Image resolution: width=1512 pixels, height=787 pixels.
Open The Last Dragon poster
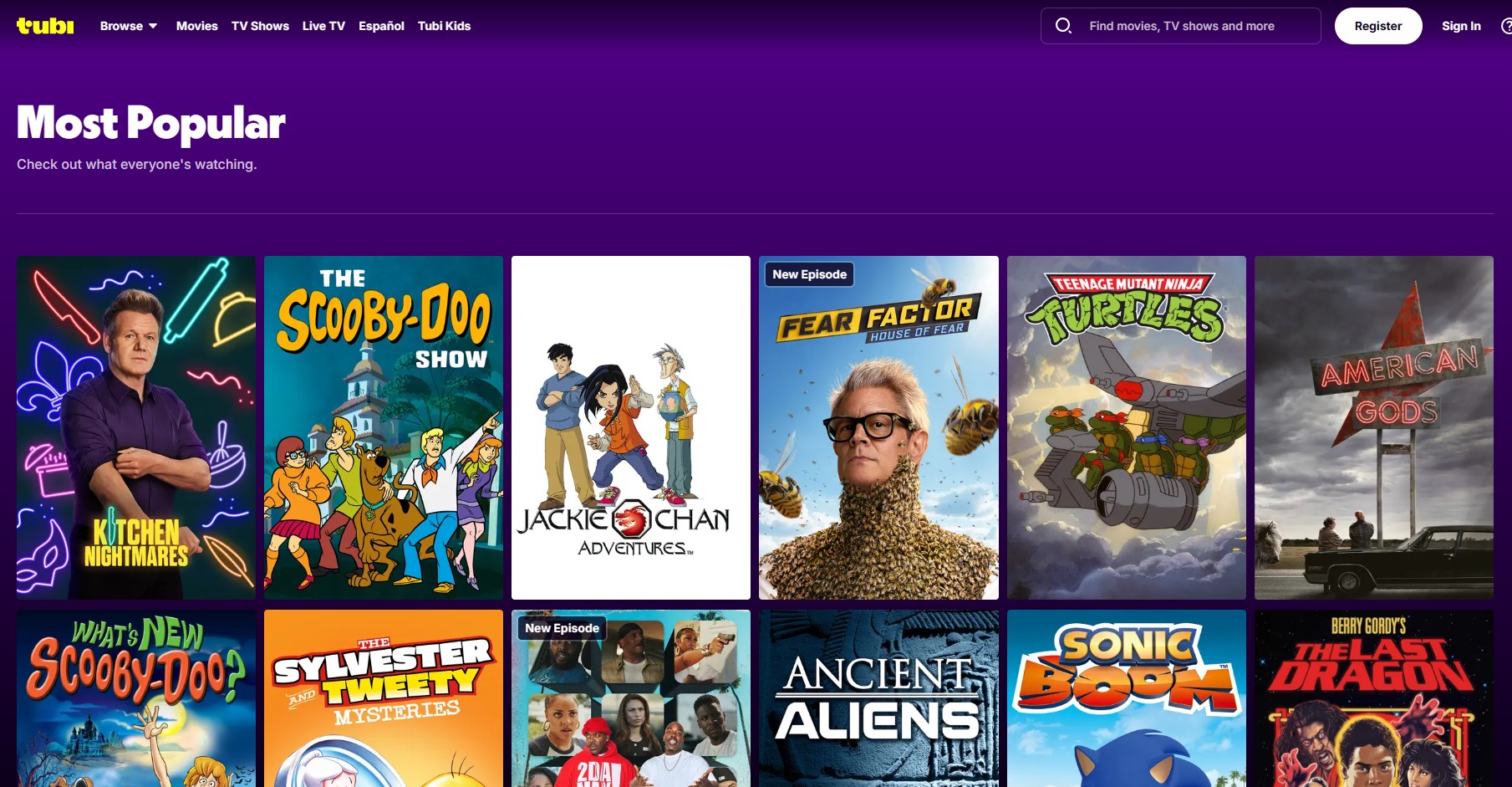(1373, 698)
